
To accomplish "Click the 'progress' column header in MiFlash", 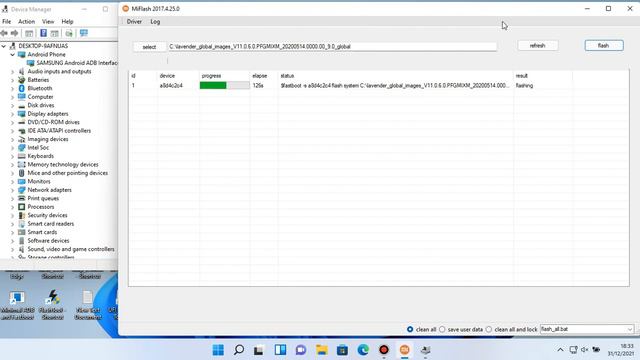I will [211, 76].
